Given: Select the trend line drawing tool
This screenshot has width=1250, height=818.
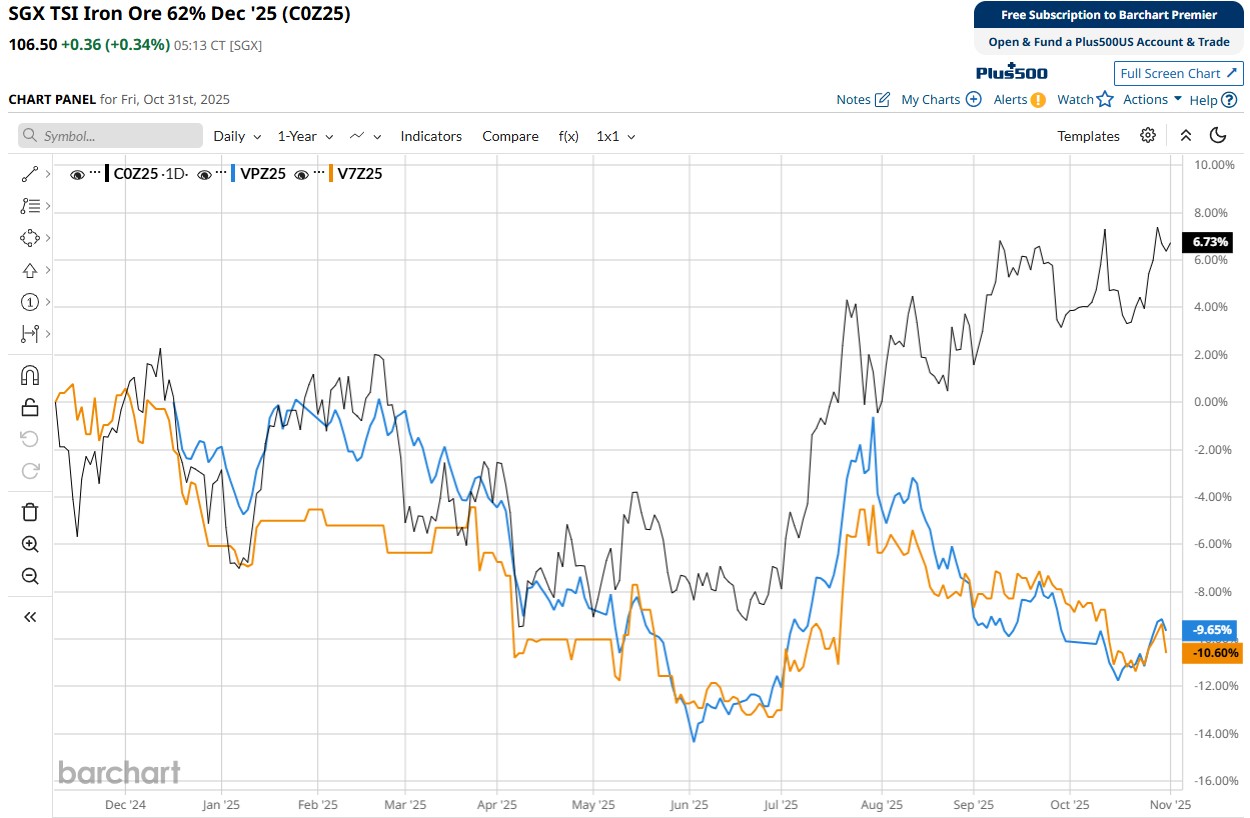Looking at the screenshot, I should [29, 174].
